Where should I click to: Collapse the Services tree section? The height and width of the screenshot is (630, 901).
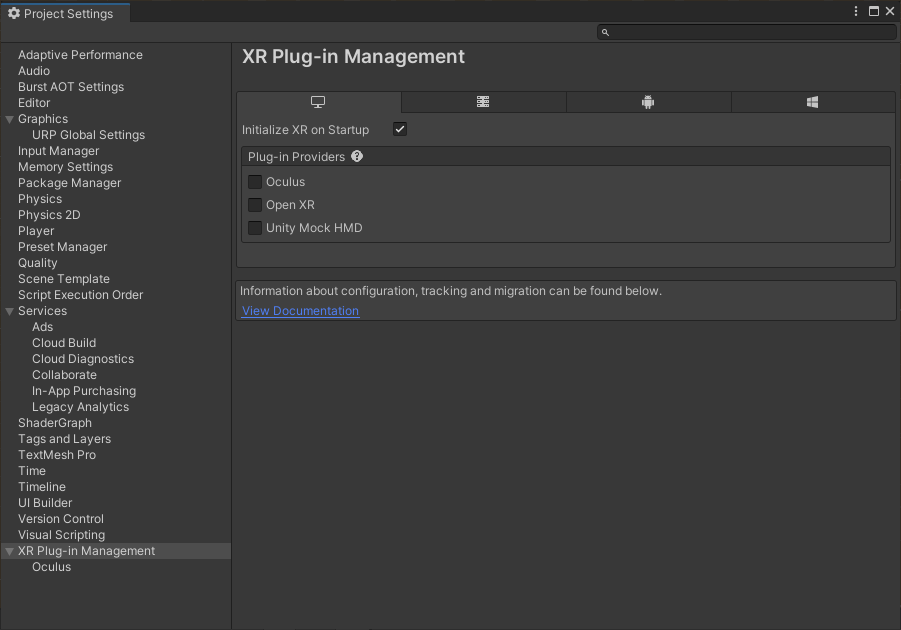pos(10,311)
